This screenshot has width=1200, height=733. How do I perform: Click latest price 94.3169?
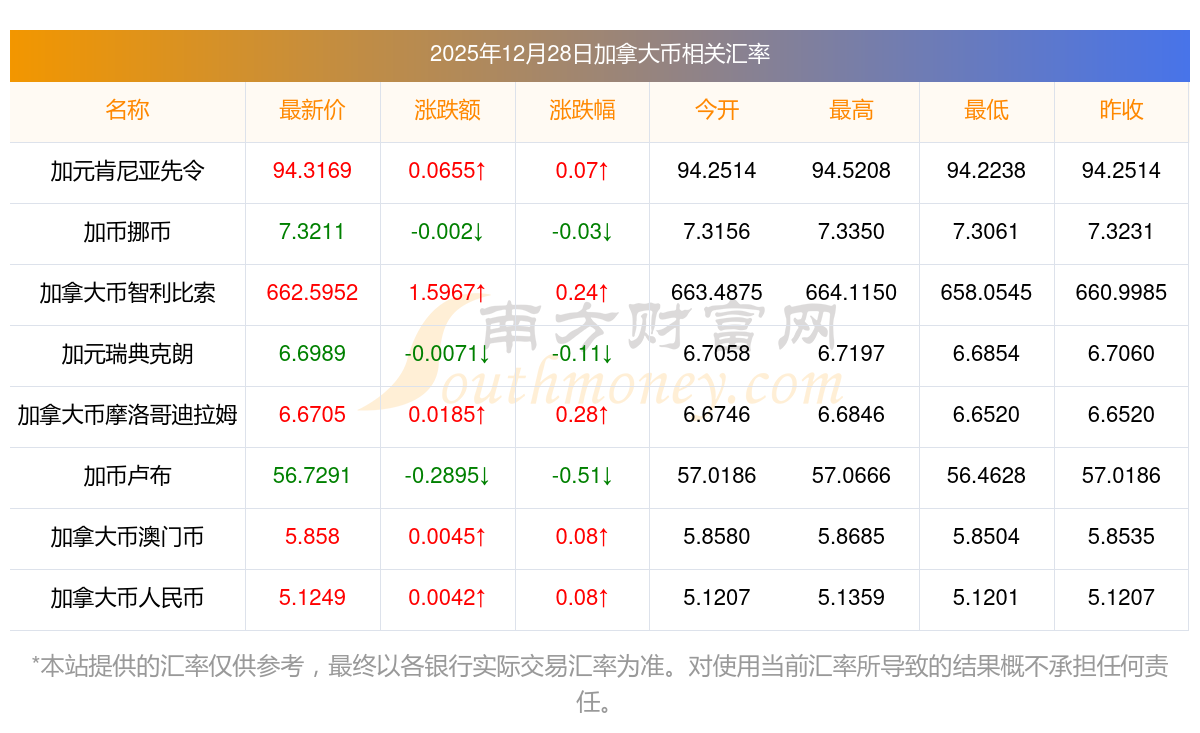tap(312, 171)
